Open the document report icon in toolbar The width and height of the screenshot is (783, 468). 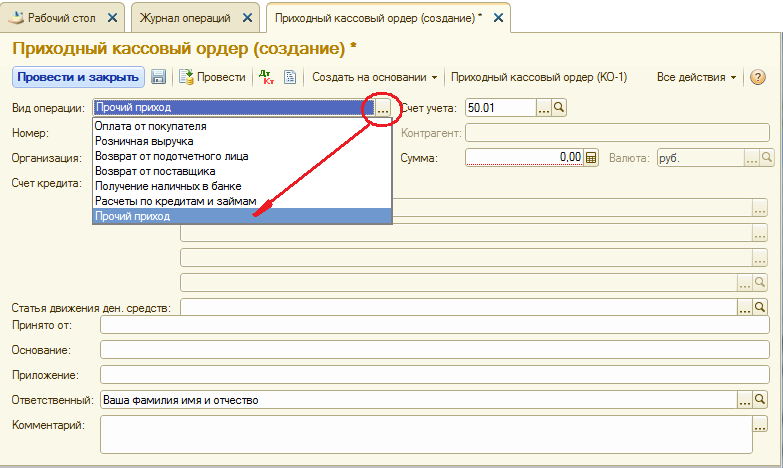[290, 77]
